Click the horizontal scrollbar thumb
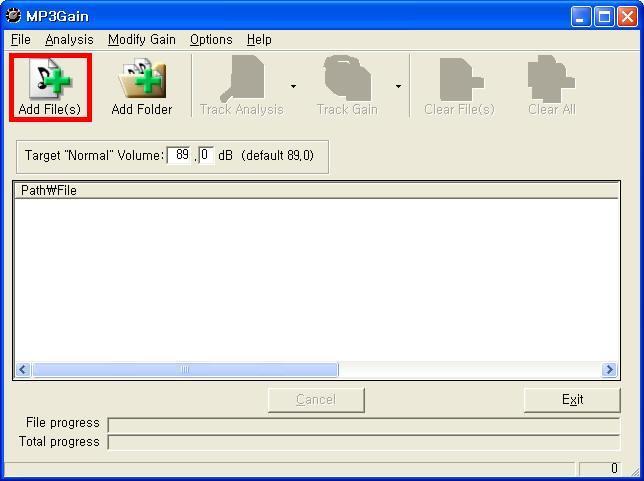Image resolution: width=644 pixels, height=481 pixels. click(185, 369)
